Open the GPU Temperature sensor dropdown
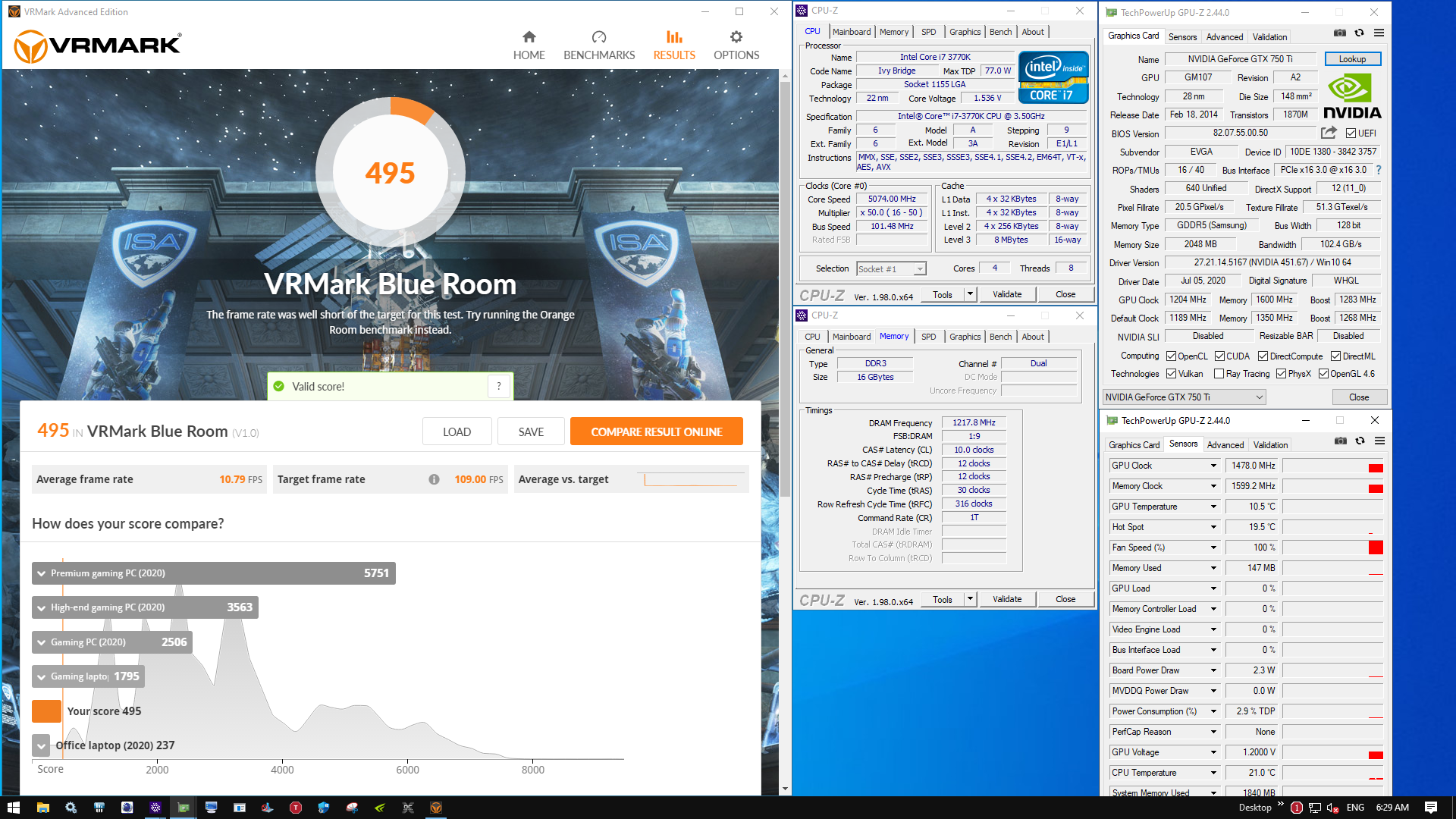Viewport: 1456px width, 819px height. (x=1213, y=507)
